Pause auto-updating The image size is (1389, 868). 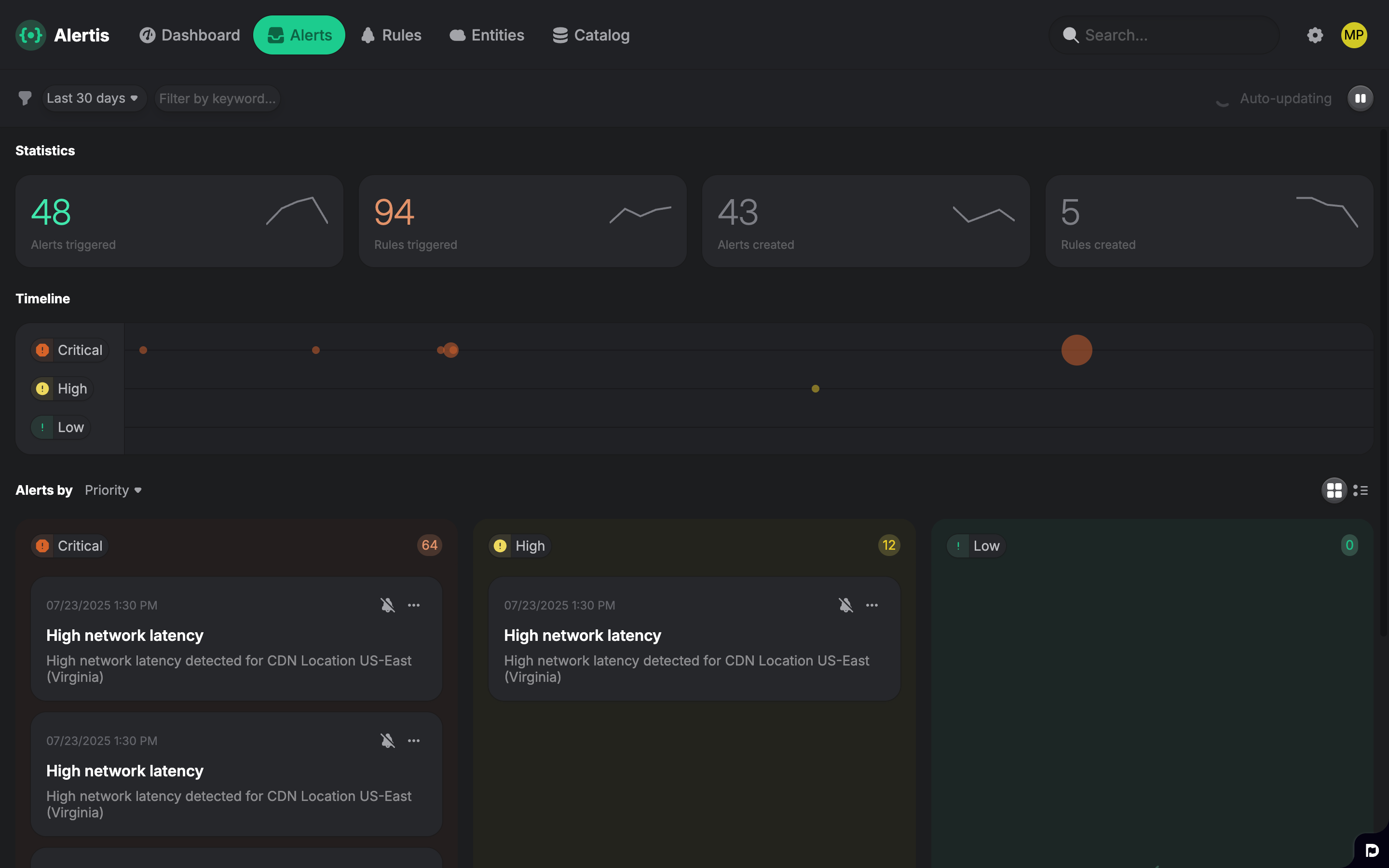[x=1360, y=98]
